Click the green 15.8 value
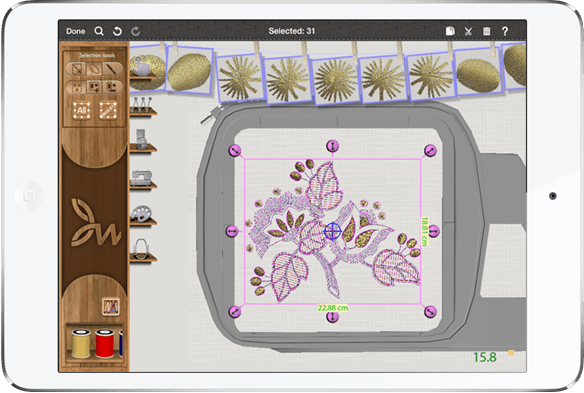This screenshot has width=584, height=393. click(x=485, y=357)
